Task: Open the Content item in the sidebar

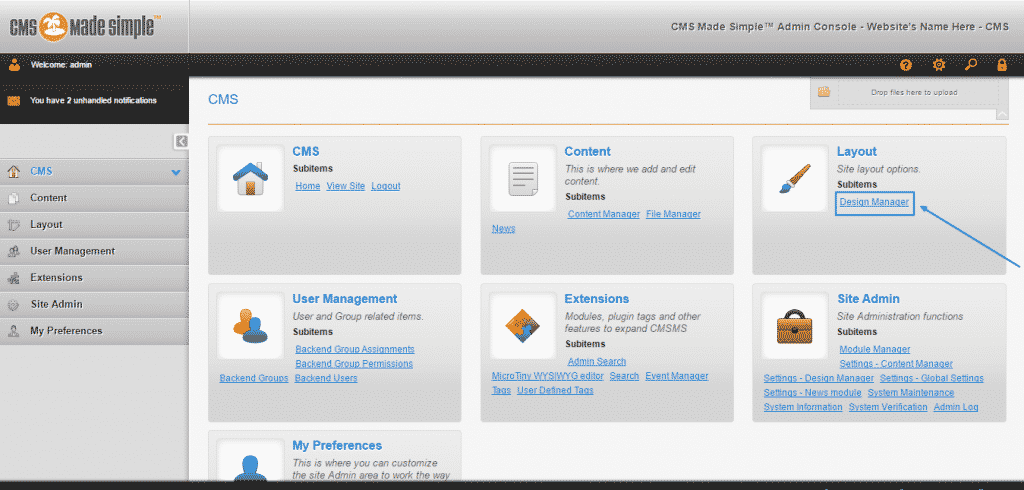Action: [48, 198]
